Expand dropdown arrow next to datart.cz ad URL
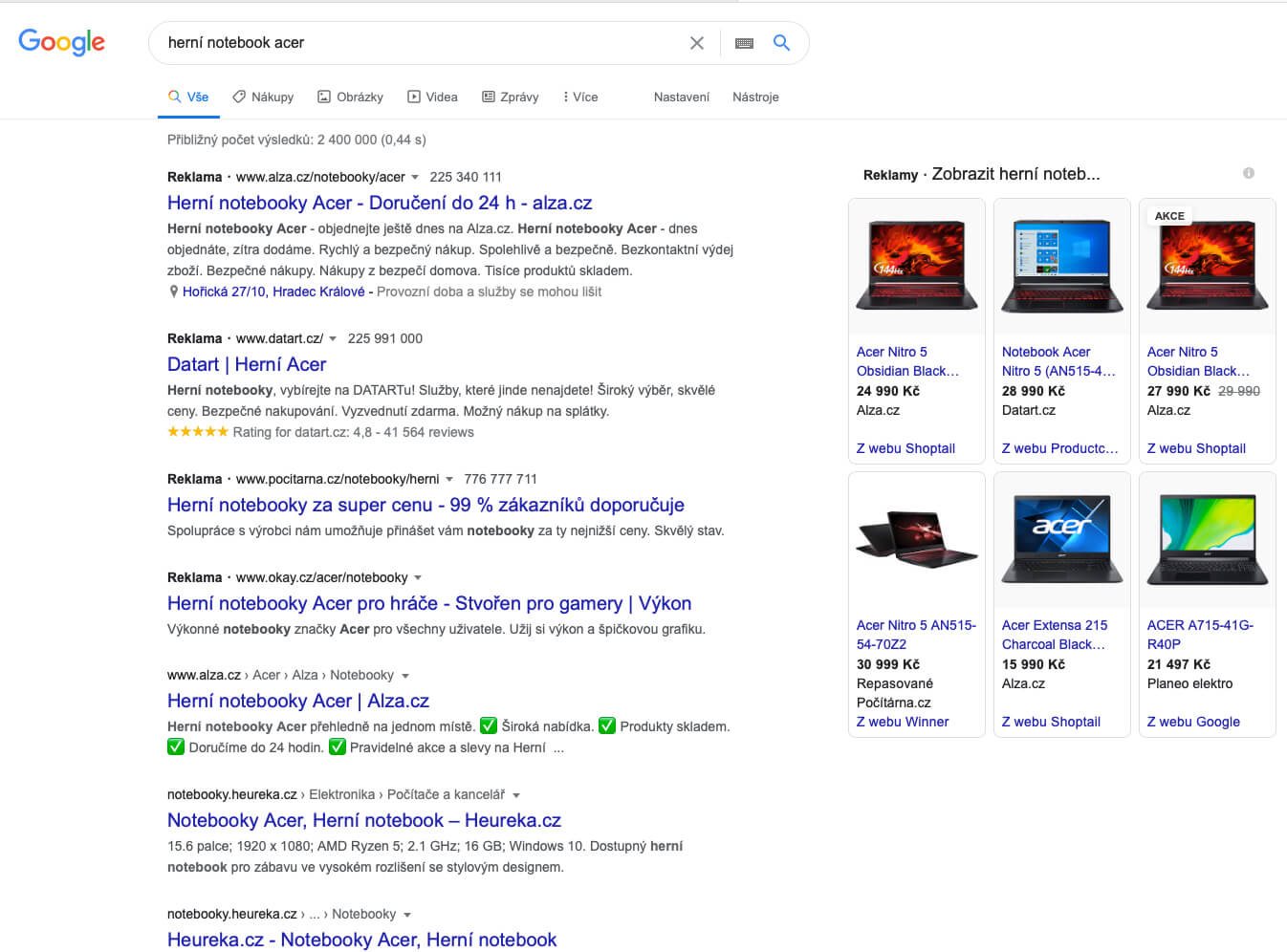This screenshot has height=952, width=1287. (x=333, y=338)
